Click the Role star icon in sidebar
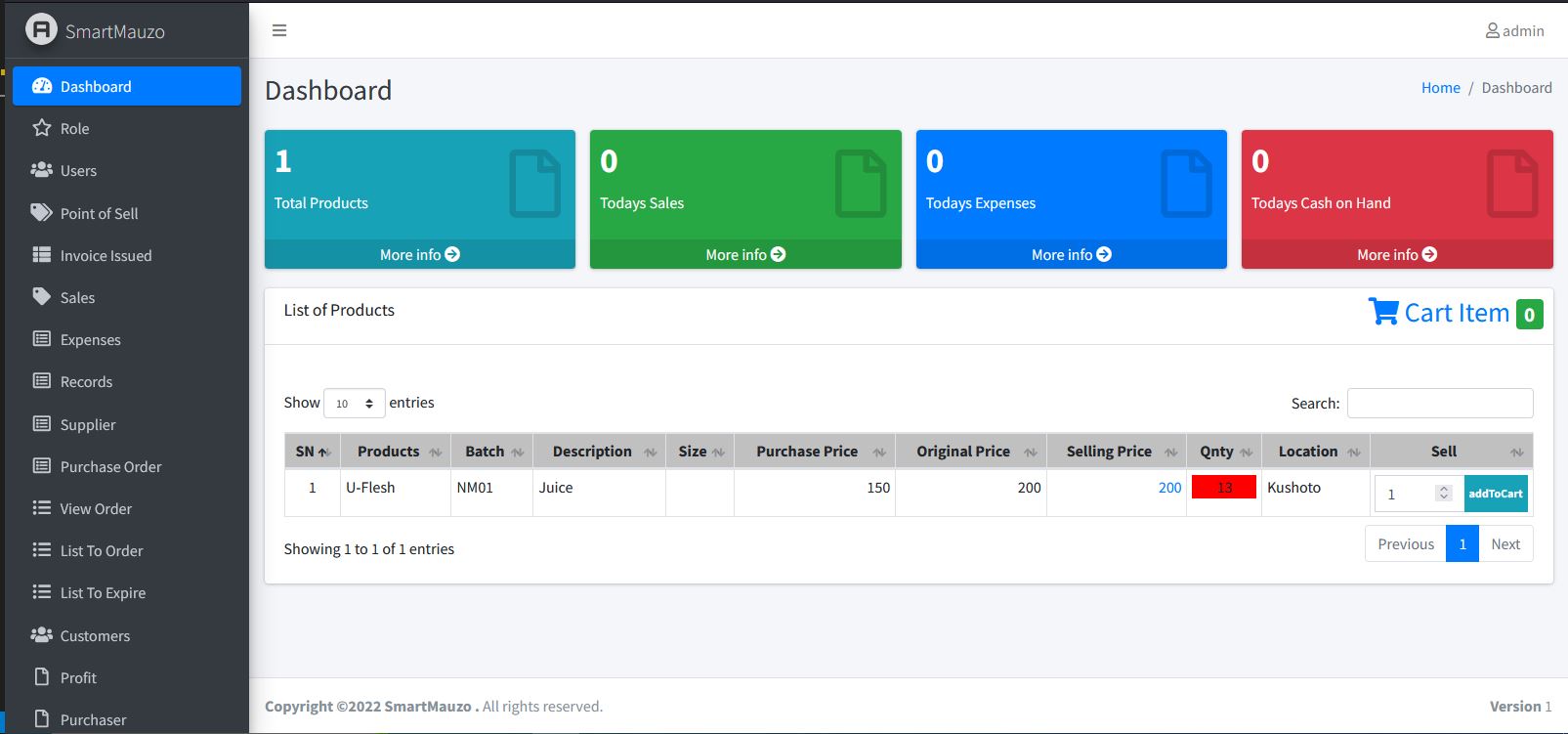 click(x=41, y=128)
